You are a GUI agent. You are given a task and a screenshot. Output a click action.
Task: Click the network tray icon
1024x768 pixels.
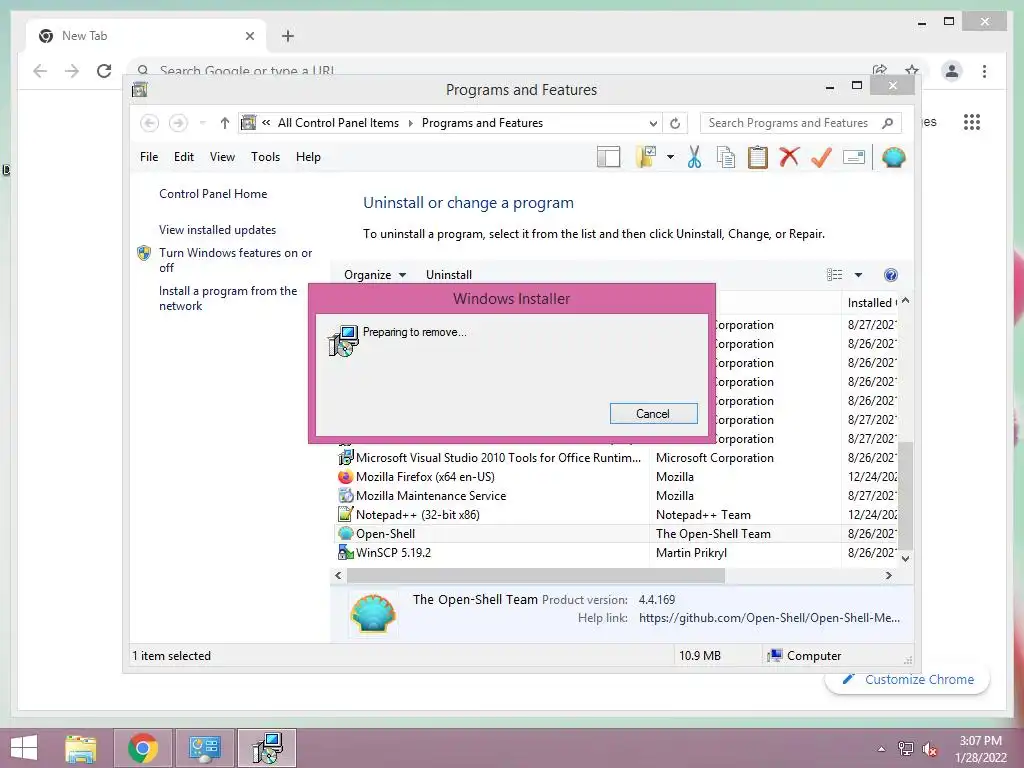coord(906,749)
